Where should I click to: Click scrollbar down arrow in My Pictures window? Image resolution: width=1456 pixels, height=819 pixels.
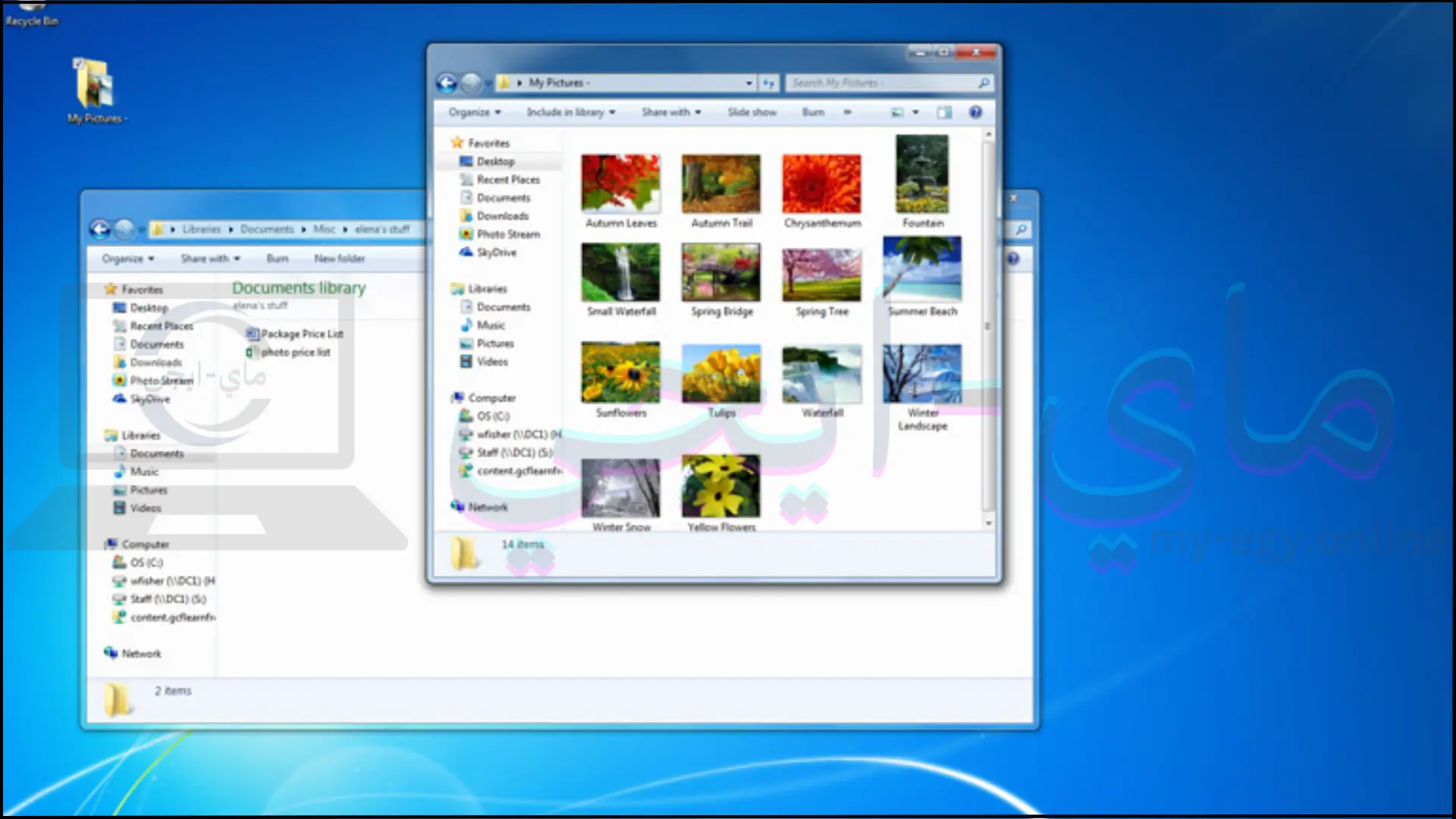[x=988, y=523]
